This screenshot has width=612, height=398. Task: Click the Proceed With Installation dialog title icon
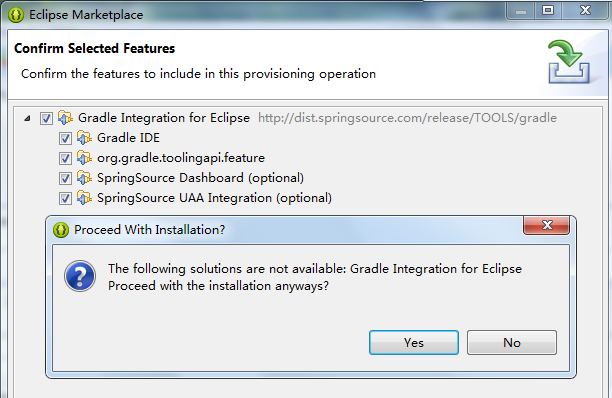61,230
